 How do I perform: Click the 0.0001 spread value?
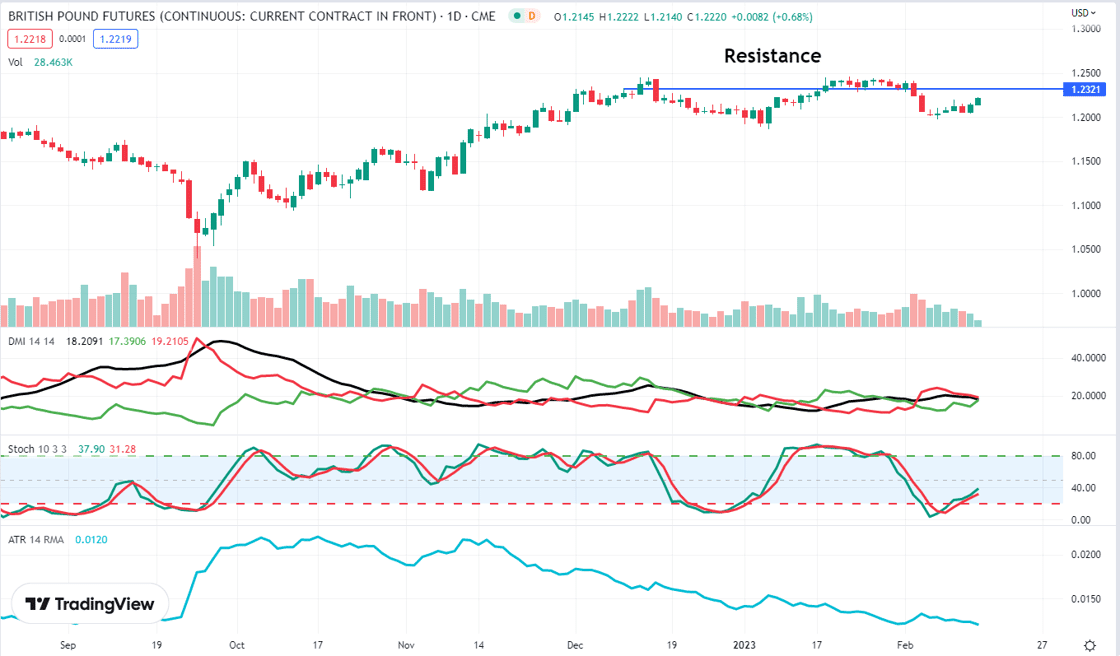[x=72, y=39]
